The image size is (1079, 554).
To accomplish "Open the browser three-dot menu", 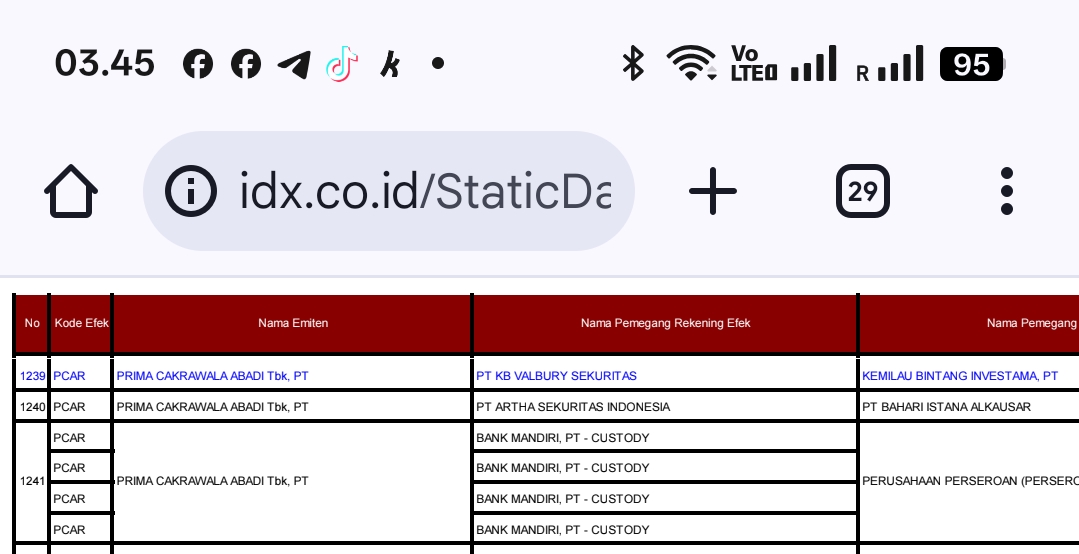I will (1007, 191).
